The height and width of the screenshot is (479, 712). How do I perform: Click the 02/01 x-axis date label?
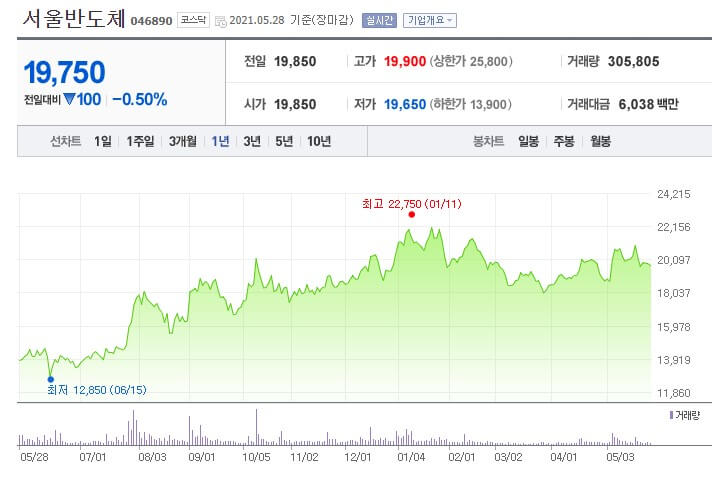point(462,457)
